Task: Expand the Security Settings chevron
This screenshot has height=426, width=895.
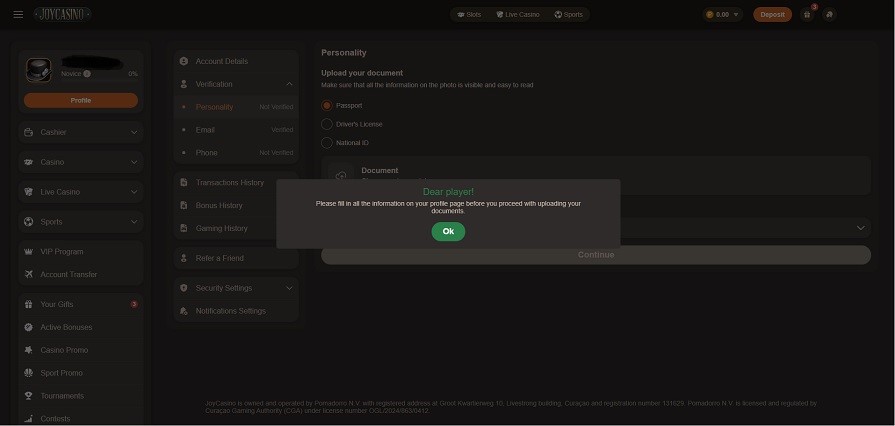Action: pos(289,288)
